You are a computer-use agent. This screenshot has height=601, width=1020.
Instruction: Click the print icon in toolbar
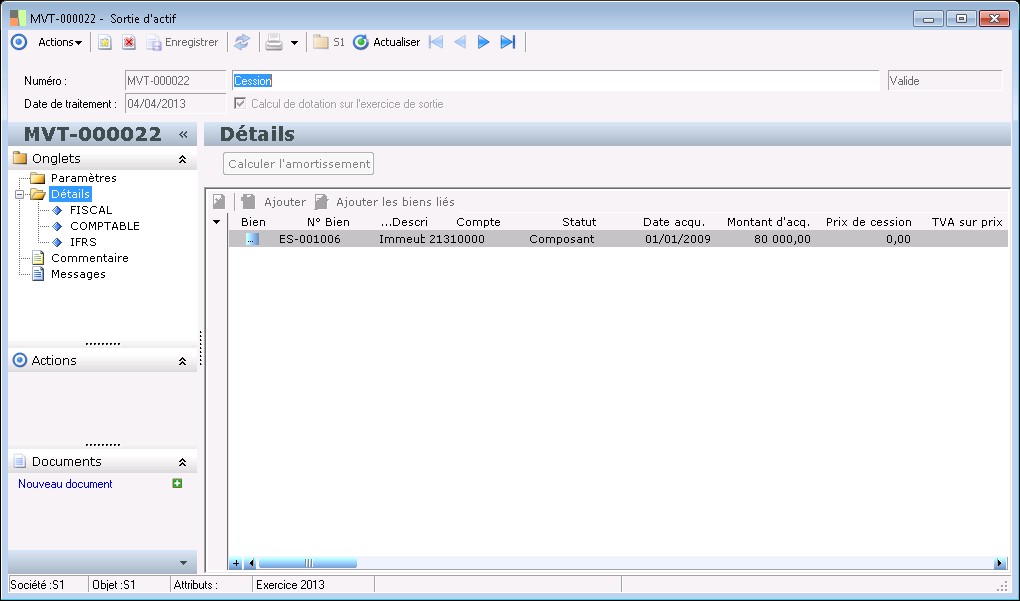pyautogui.click(x=273, y=42)
